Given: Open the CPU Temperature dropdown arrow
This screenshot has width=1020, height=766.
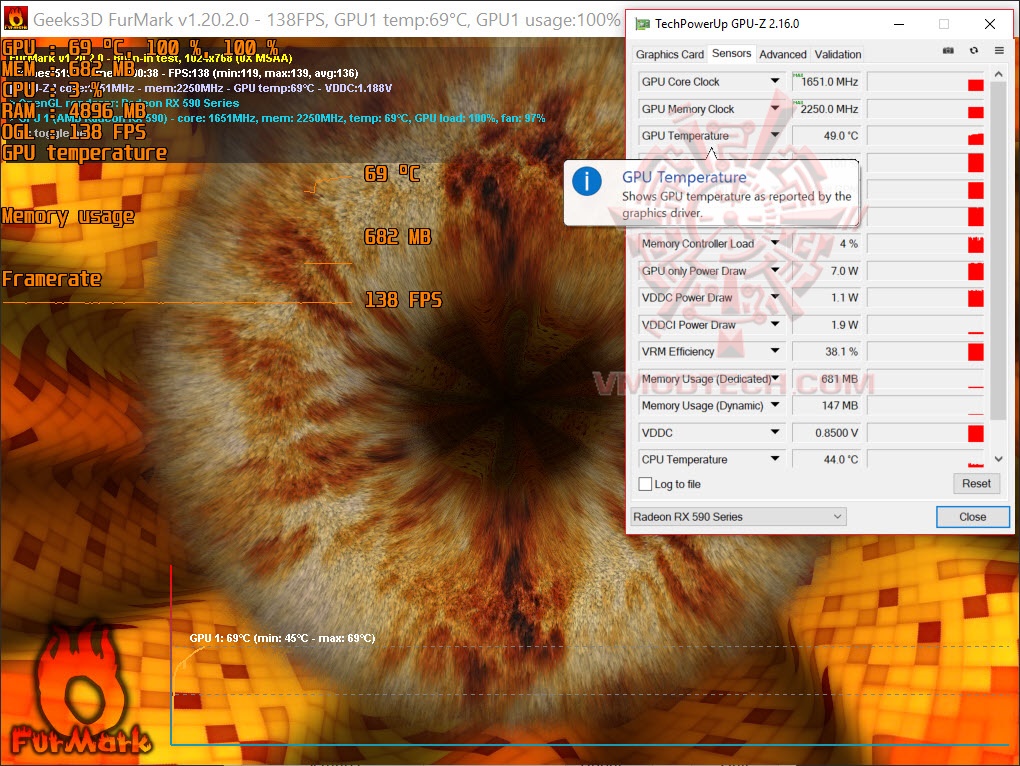Looking at the screenshot, I should pos(775,459).
